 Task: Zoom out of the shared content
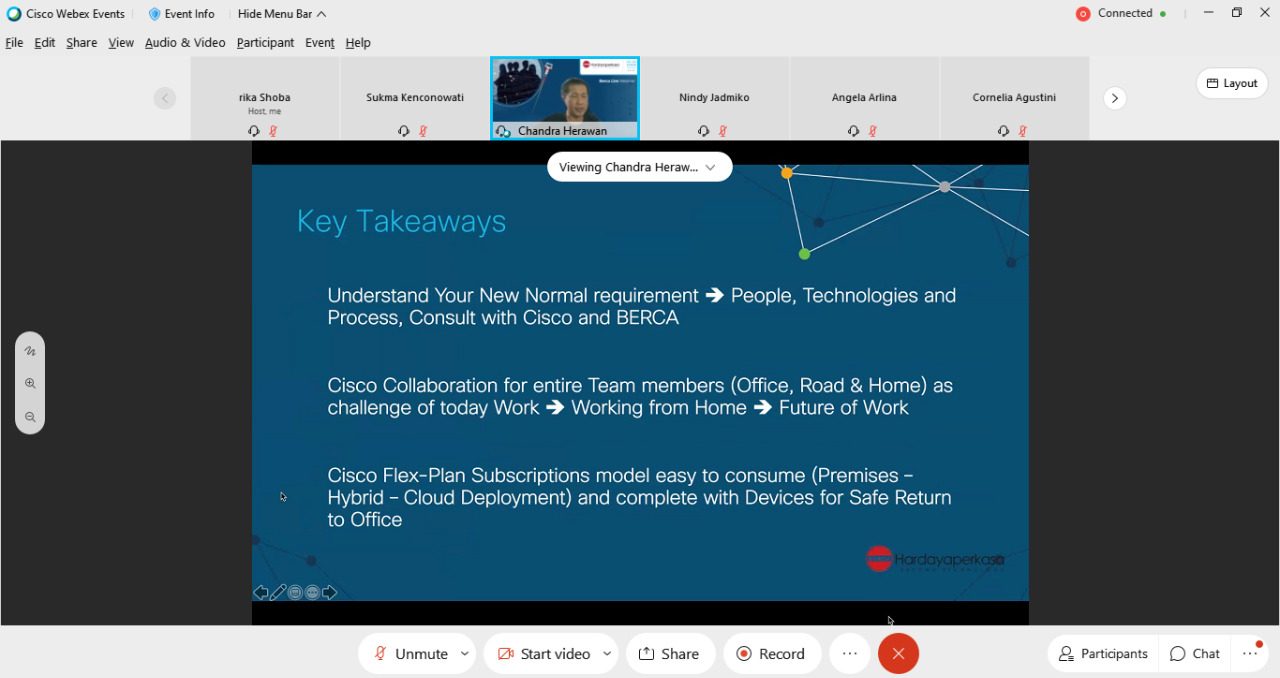pos(30,417)
